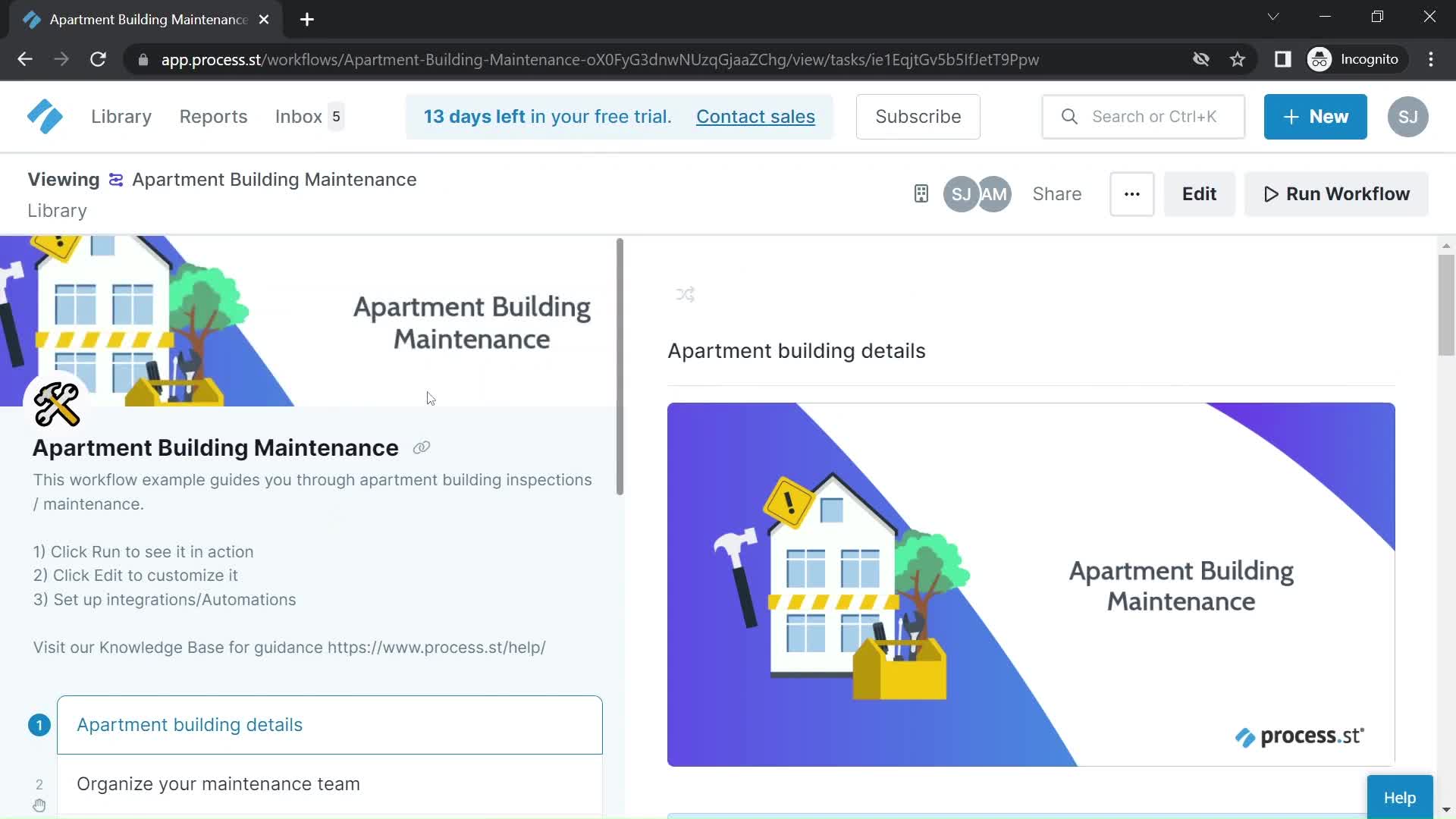Viewport: 1456px width, 819px height.
Task: Click the Run Workflow button
Action: (1337, 193)
